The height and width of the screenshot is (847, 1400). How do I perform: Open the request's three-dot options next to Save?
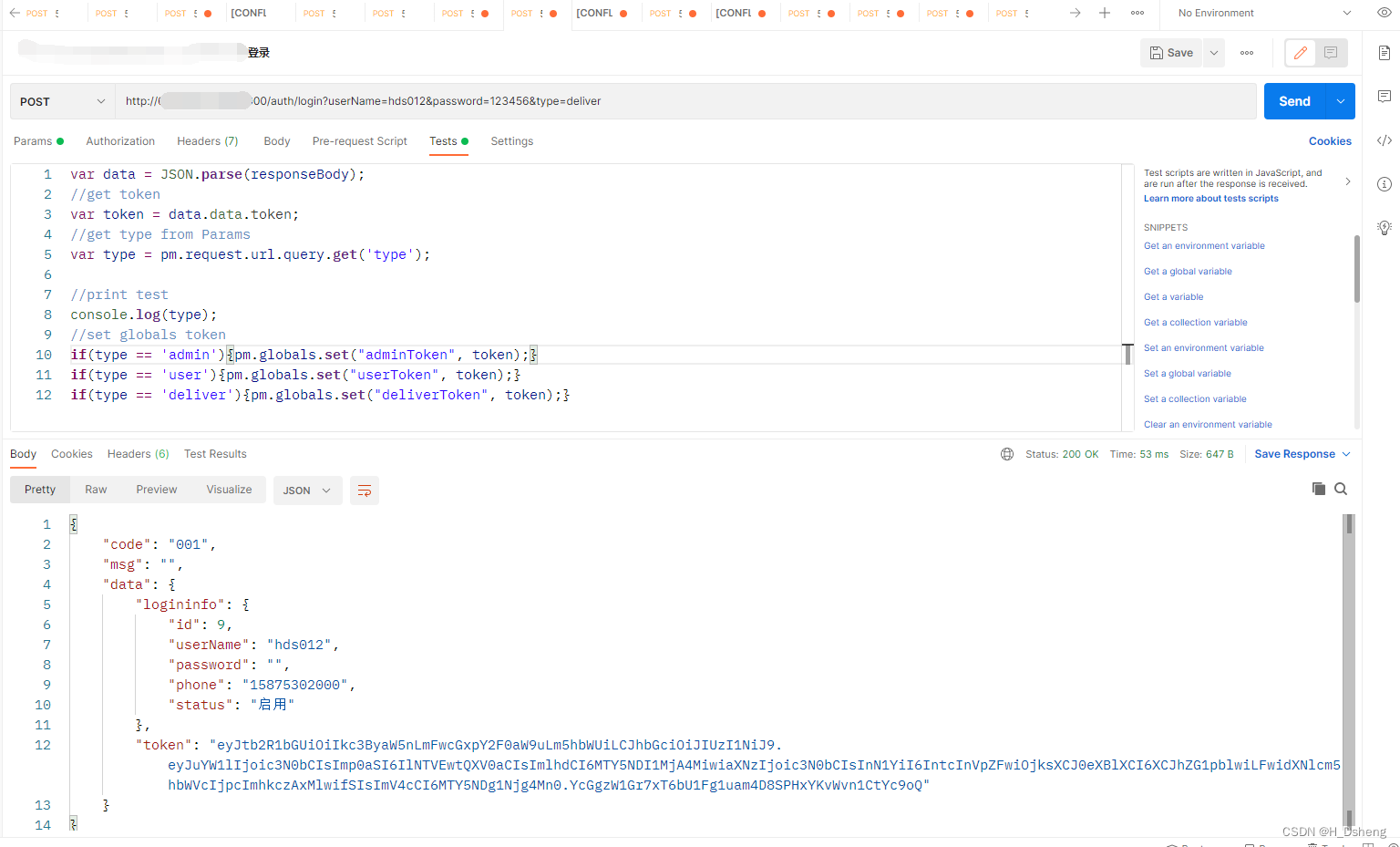tap(1247, 53)
